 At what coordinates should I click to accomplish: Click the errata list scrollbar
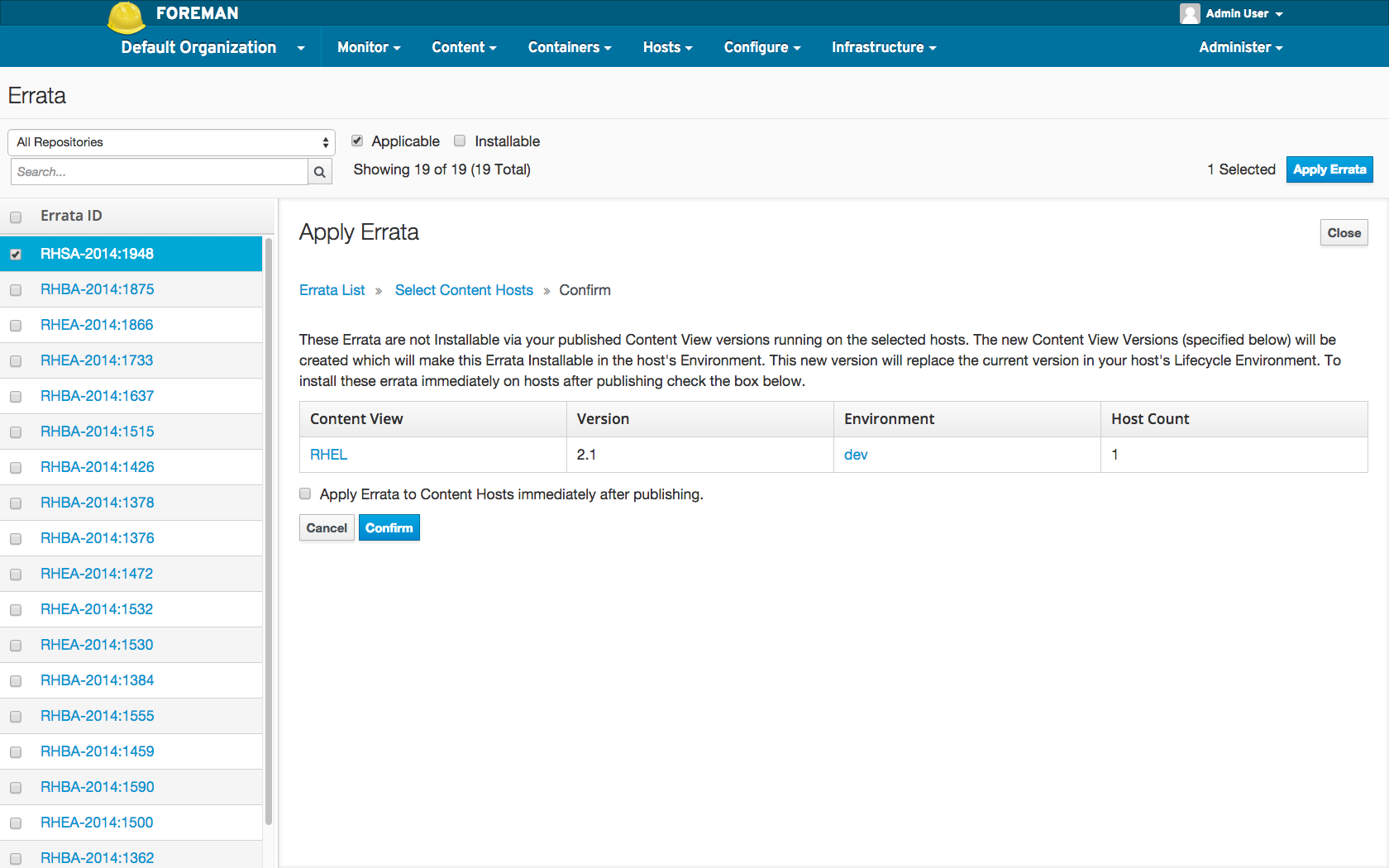[x=269, y=531]
